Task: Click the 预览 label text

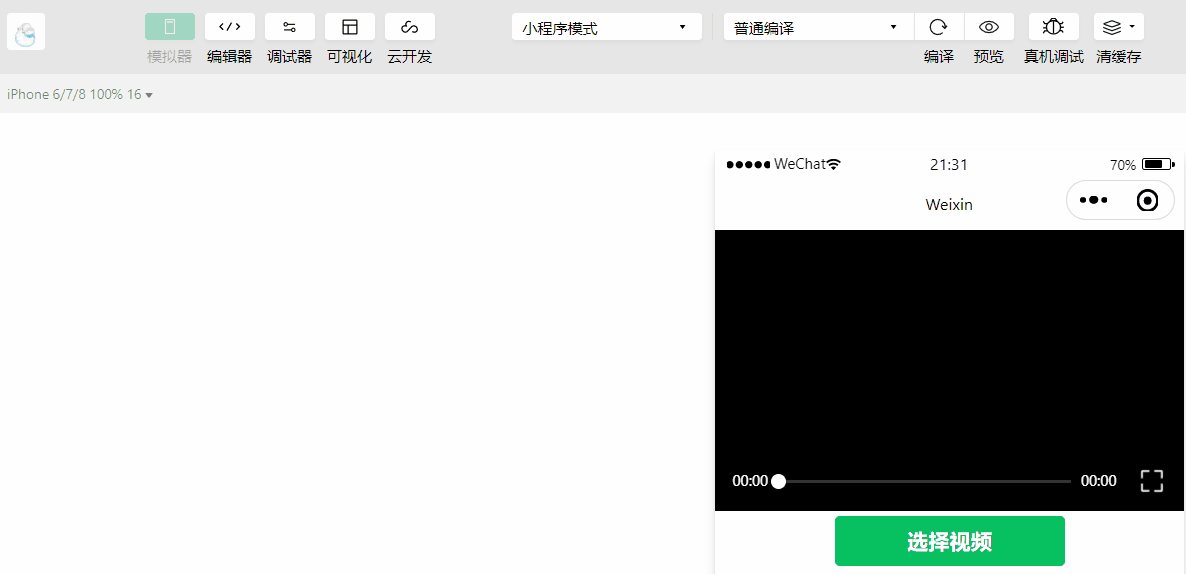Action: point(989,57)
